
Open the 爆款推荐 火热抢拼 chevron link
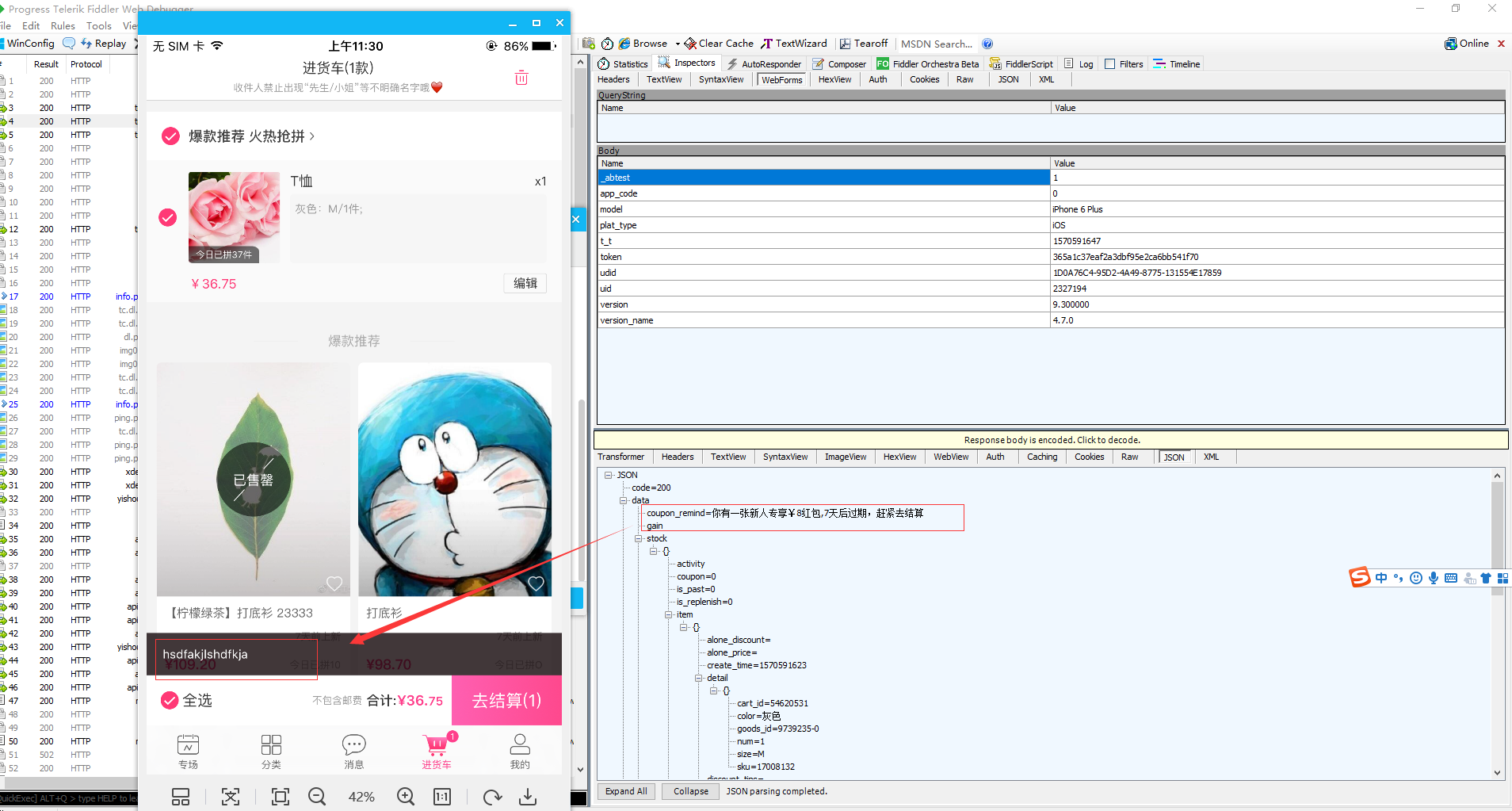click(x=312, y=136)
